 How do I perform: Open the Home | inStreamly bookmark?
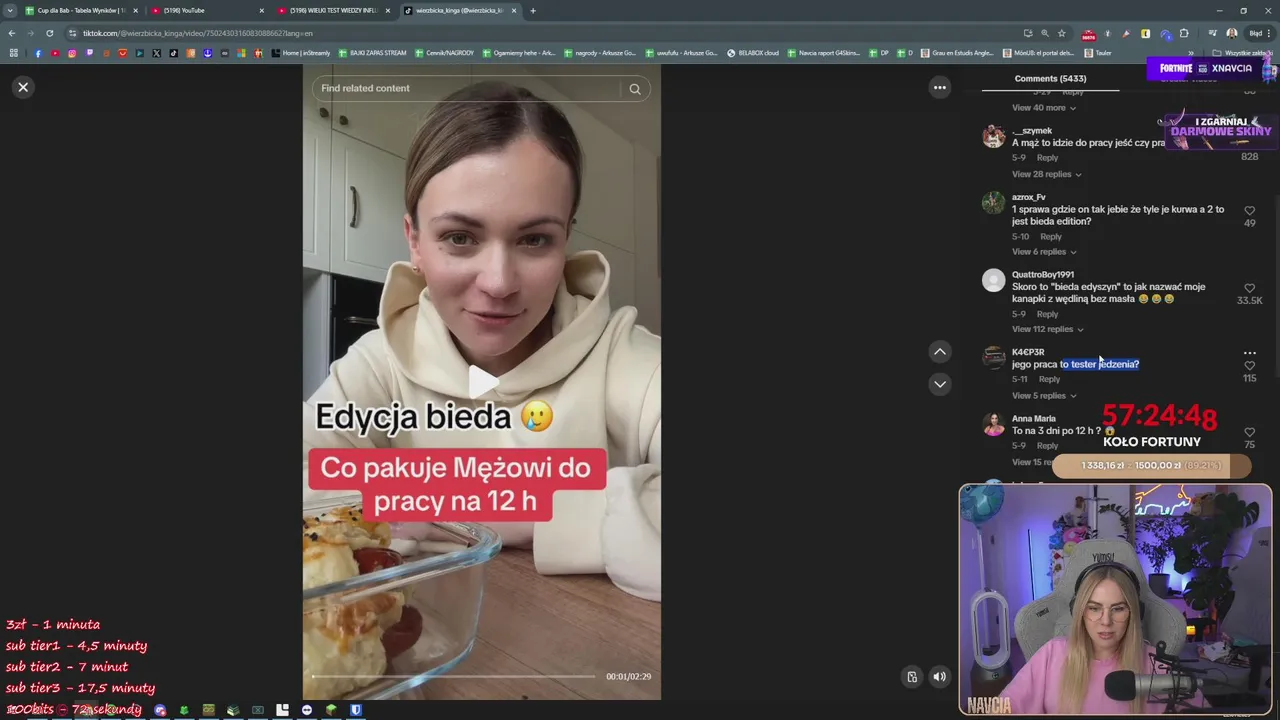[x=302, y=53]
